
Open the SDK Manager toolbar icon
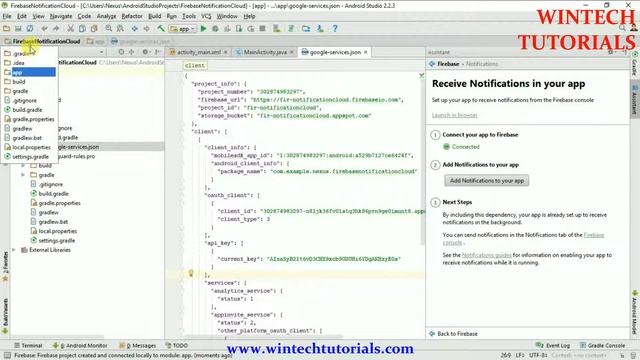click(320, 29)
